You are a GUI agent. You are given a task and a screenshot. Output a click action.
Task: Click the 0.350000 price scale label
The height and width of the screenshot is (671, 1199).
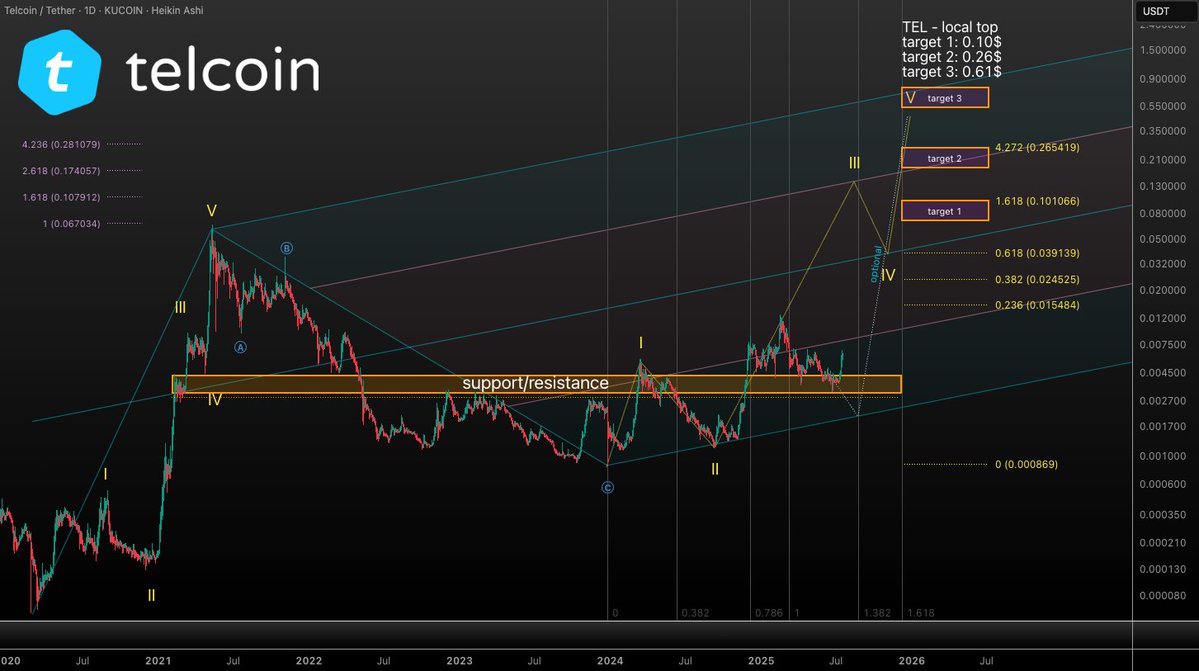pyautogui.click(x=1162, y=131)
